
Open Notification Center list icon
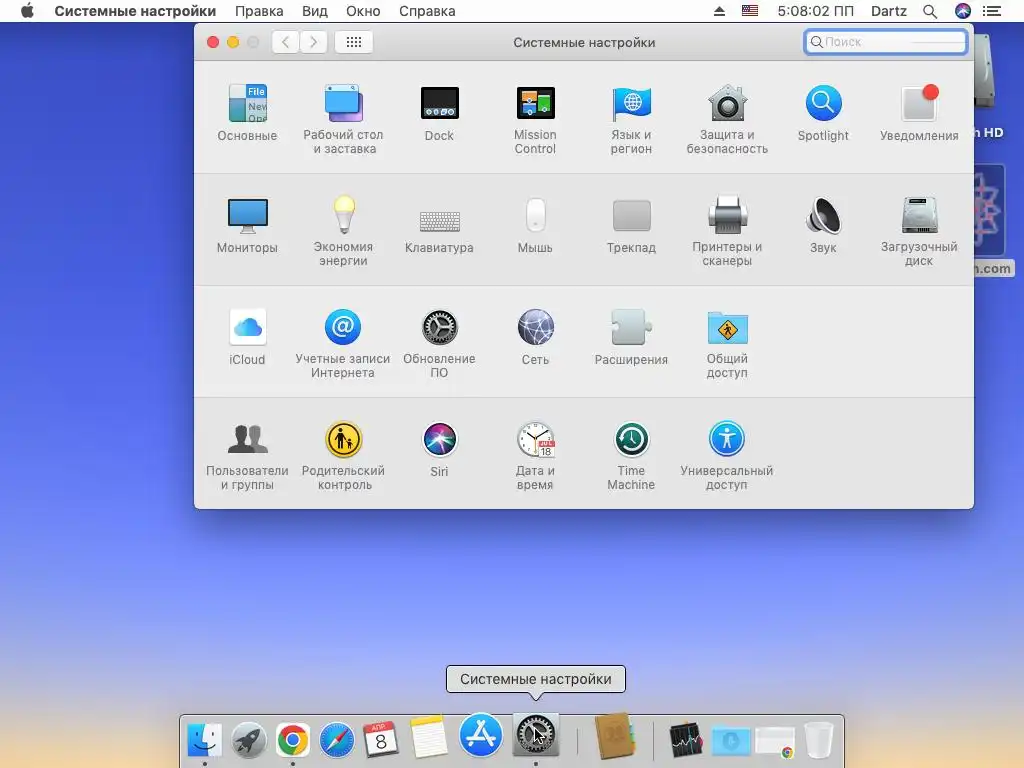(x=992, y=11)
